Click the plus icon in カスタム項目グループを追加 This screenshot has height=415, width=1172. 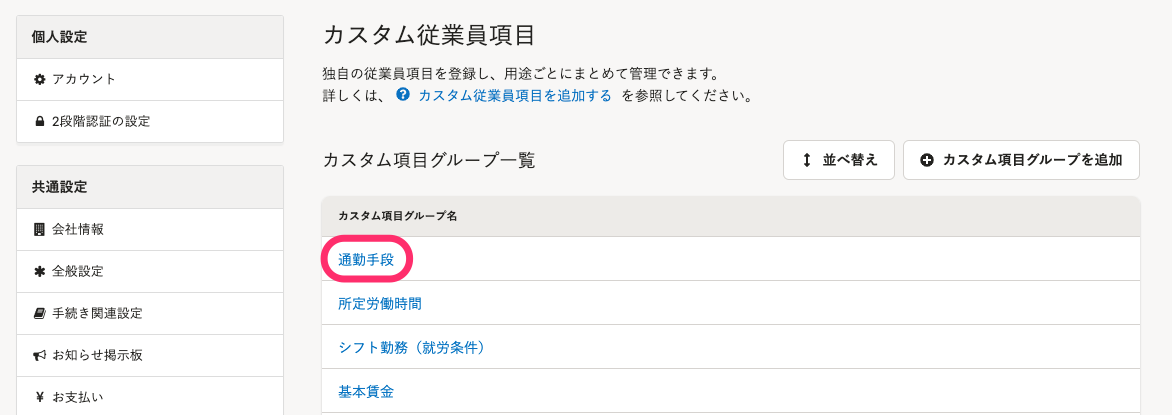[x=928, y=160]
